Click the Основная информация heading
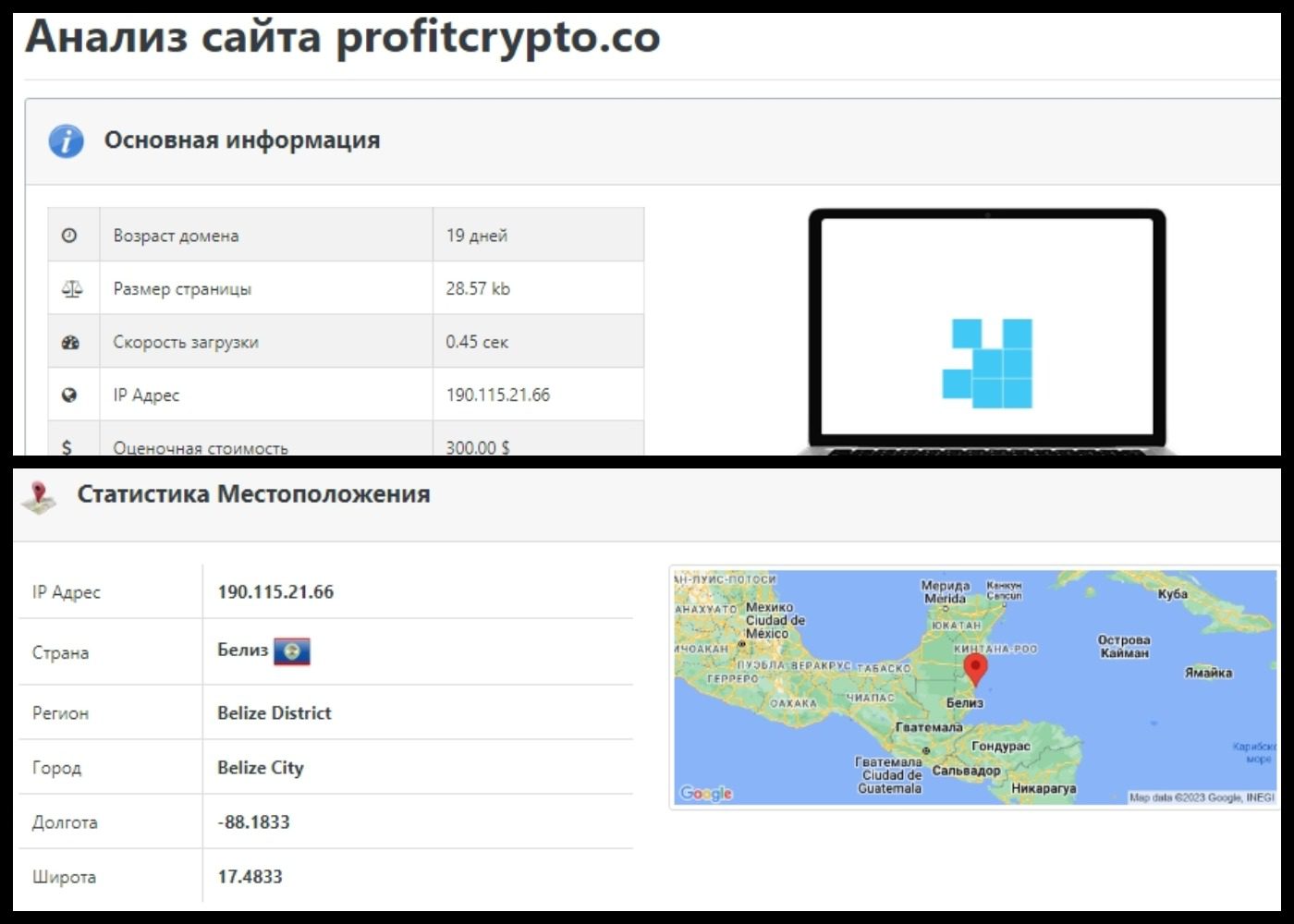The width and height of the screenshot is (1294, 924). [242, 140]
